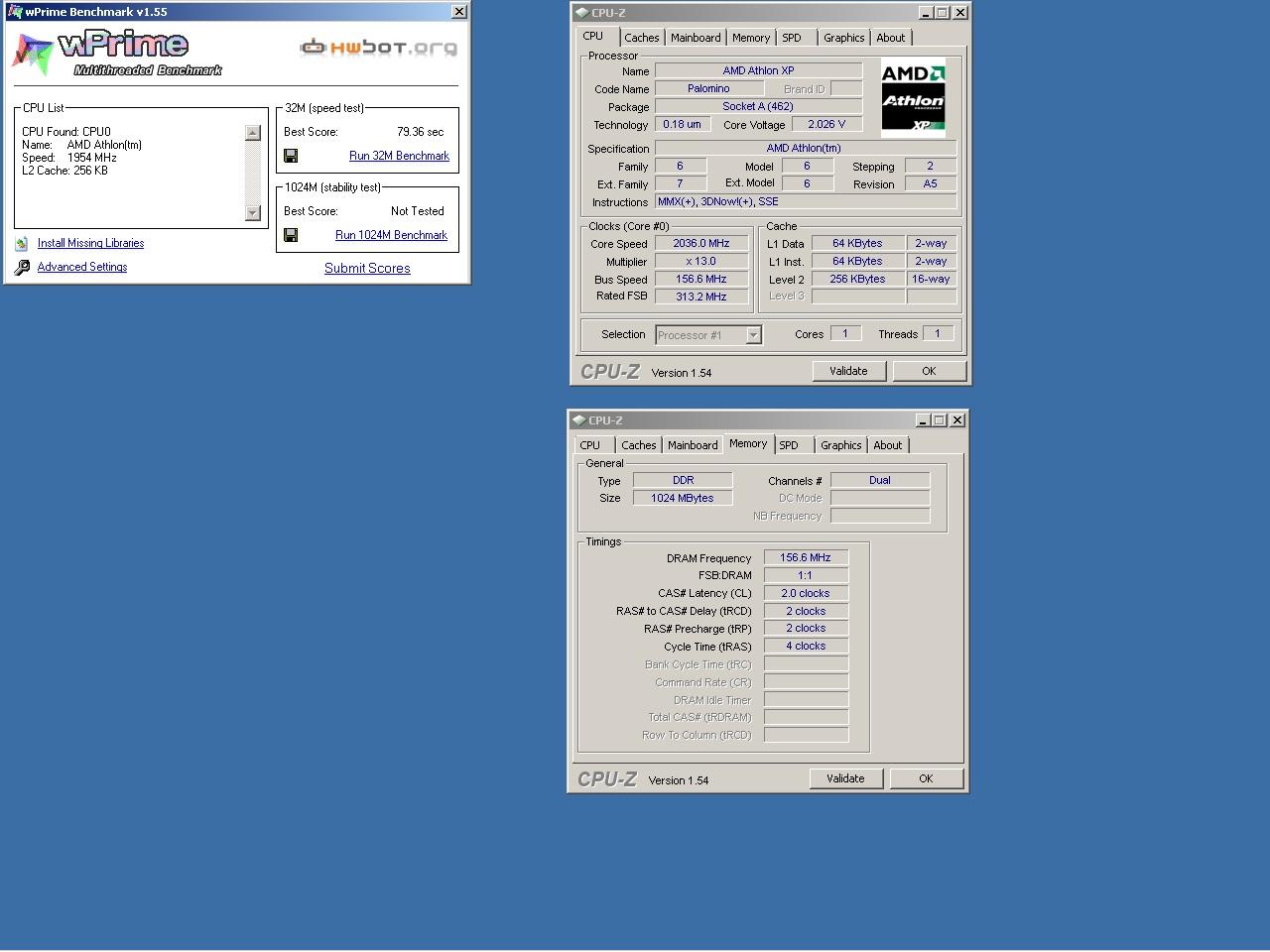Image resolution: width=1270 pixels, height=952 pixels.
Task: Click the Multiplier x 13.0 field
Action: (701, 262)
